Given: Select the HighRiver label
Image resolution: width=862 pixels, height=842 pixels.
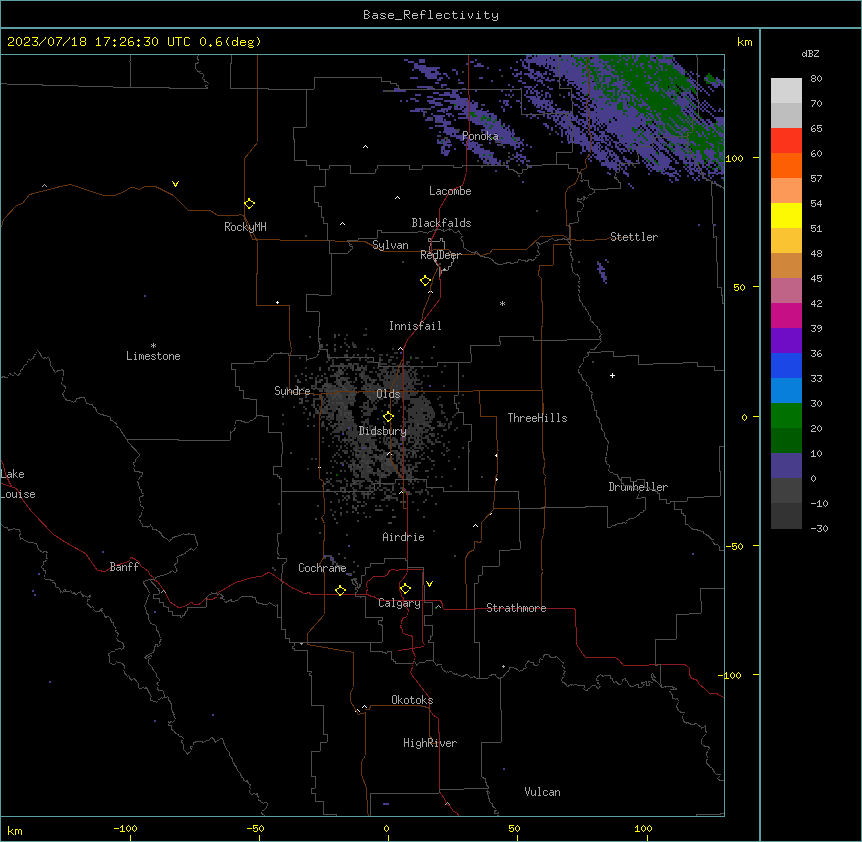Looking at the screenshot, I should pyautogui.click(x=430, y=743).
